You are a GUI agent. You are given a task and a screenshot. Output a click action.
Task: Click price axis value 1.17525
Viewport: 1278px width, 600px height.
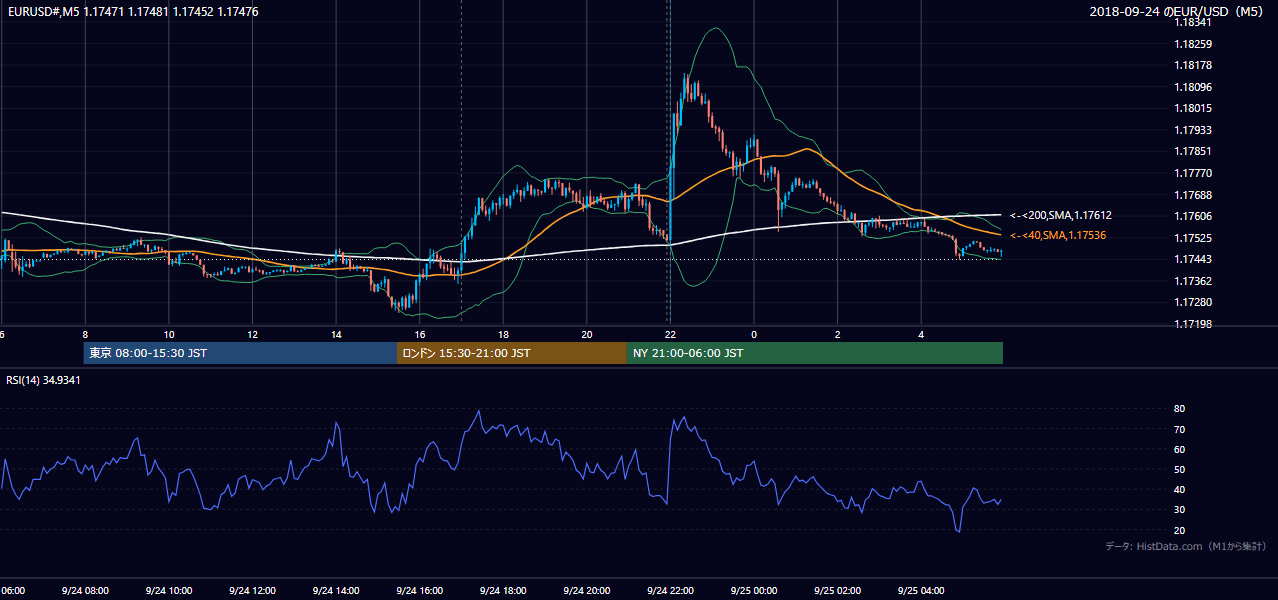coord(1193,238)
